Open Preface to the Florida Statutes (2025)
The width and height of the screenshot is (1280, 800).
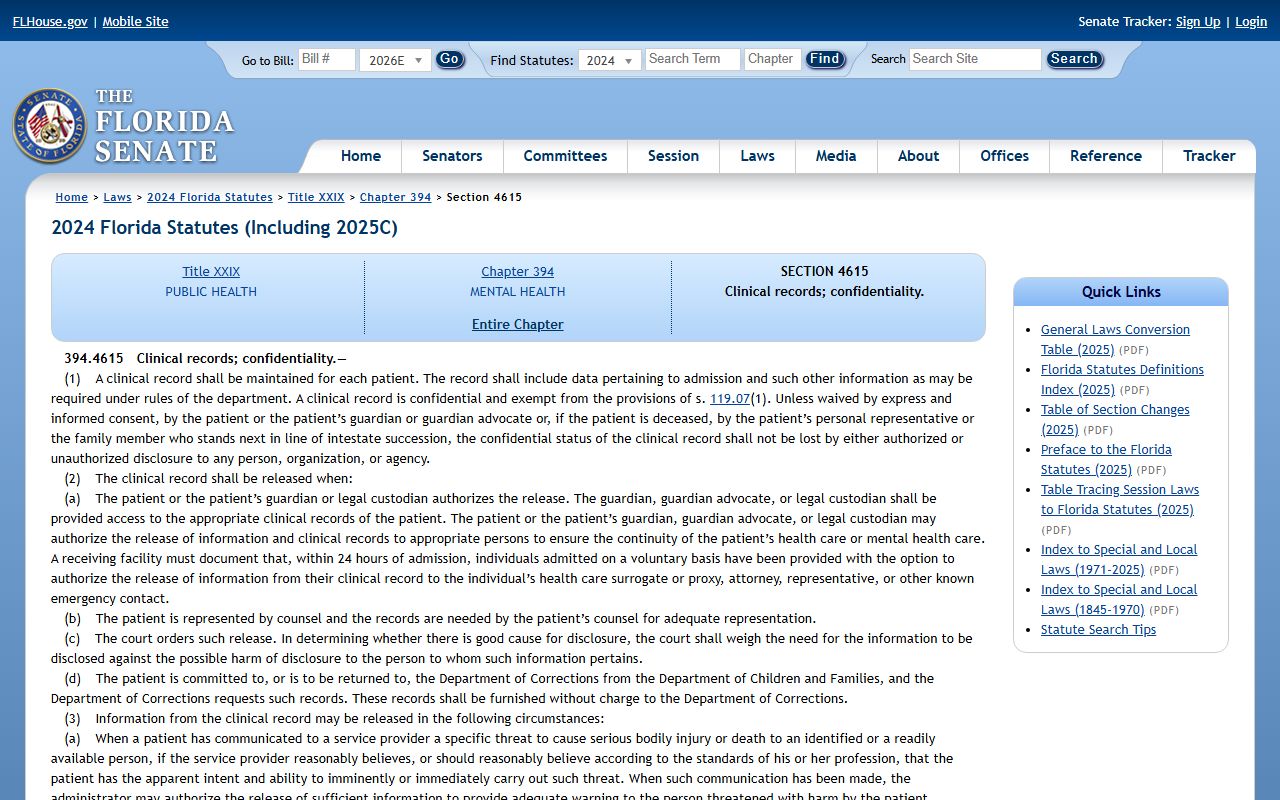tap(1106, 459)
